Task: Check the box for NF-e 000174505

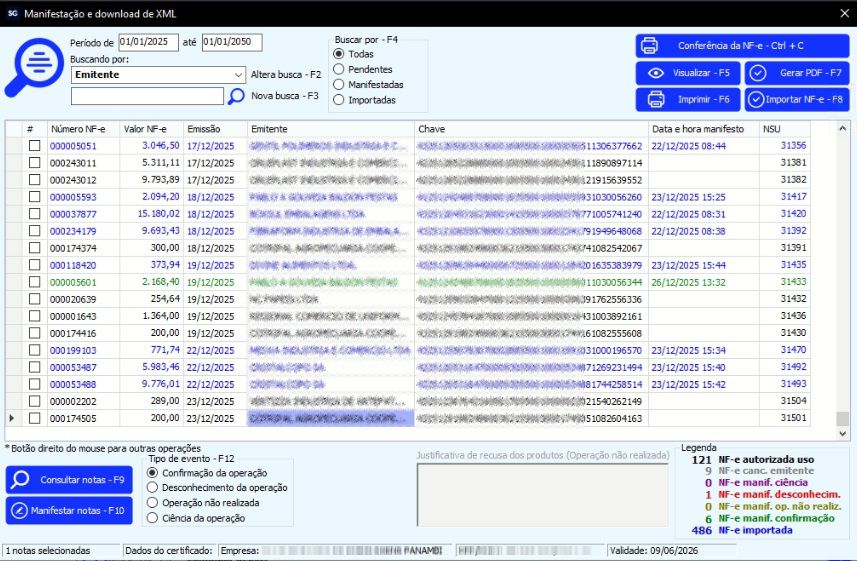Action: pos(34,418)
